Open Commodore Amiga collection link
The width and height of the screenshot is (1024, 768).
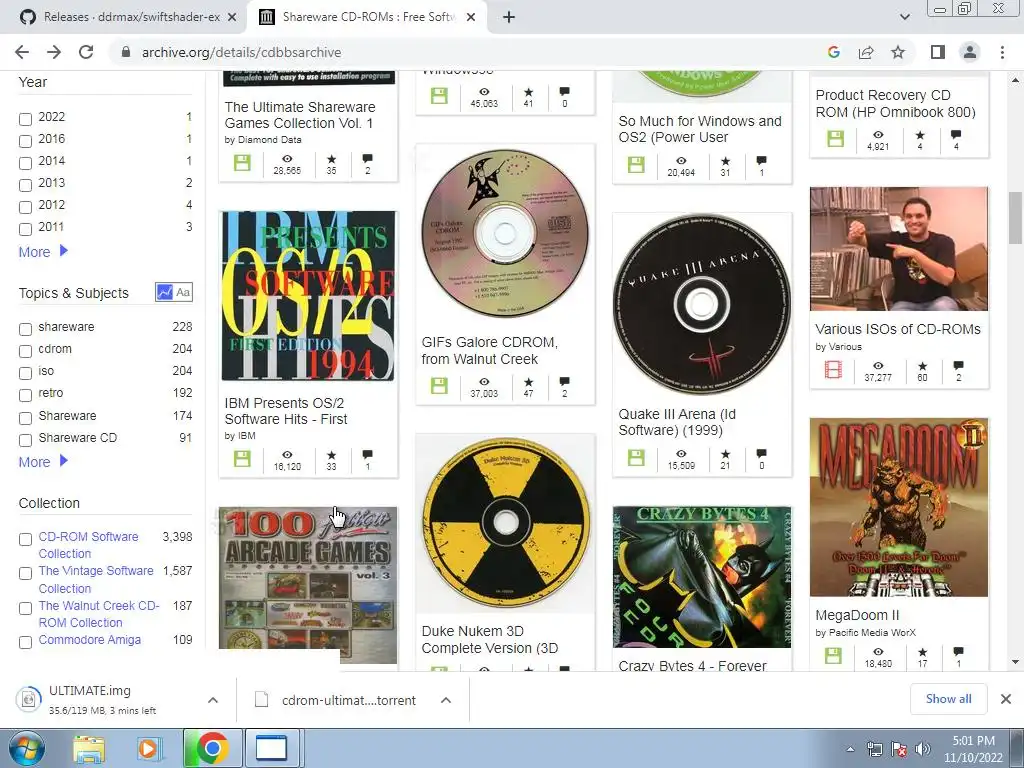tap(89, 640)
